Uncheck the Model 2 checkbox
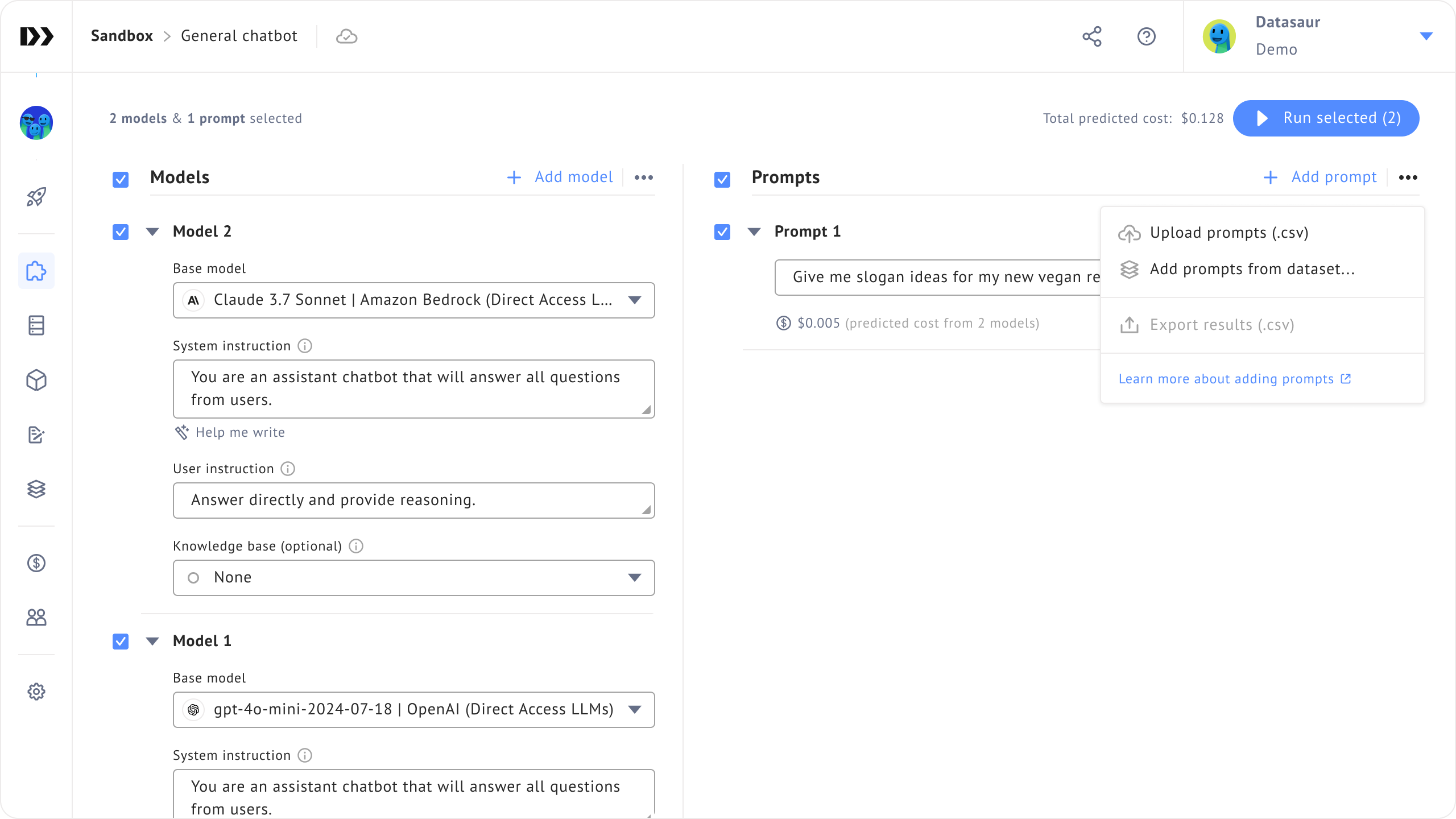 (x=121, y=232)
